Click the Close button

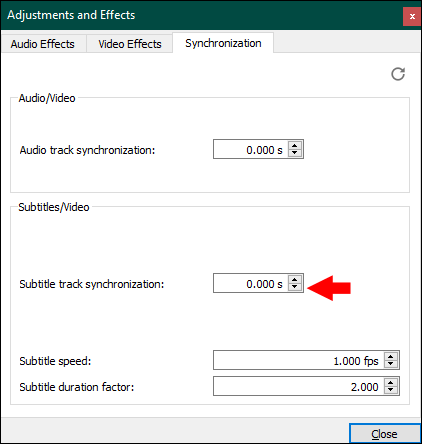tap(384, 434)
